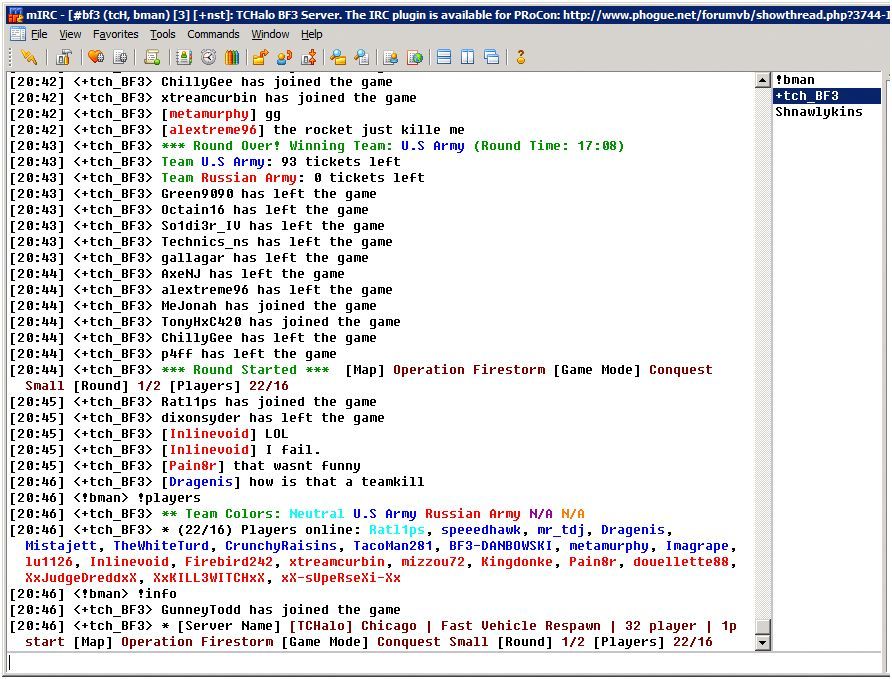Click the DCC Send file icon
Screen dimensions: 892x679
[261, 57]
